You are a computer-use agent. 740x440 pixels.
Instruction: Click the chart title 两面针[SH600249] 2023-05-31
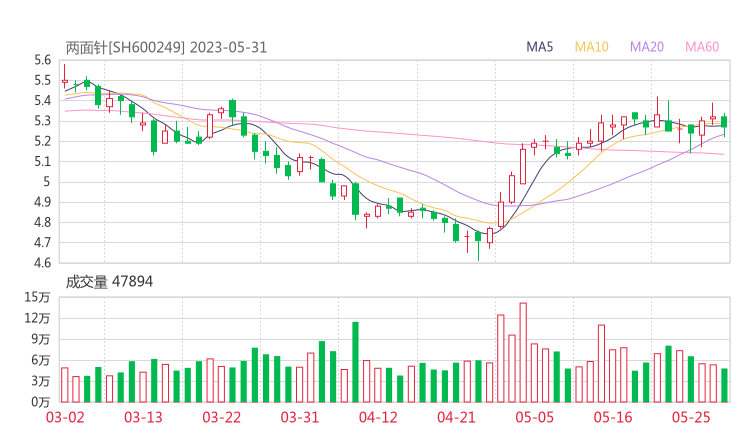click(x=166, y=47)
